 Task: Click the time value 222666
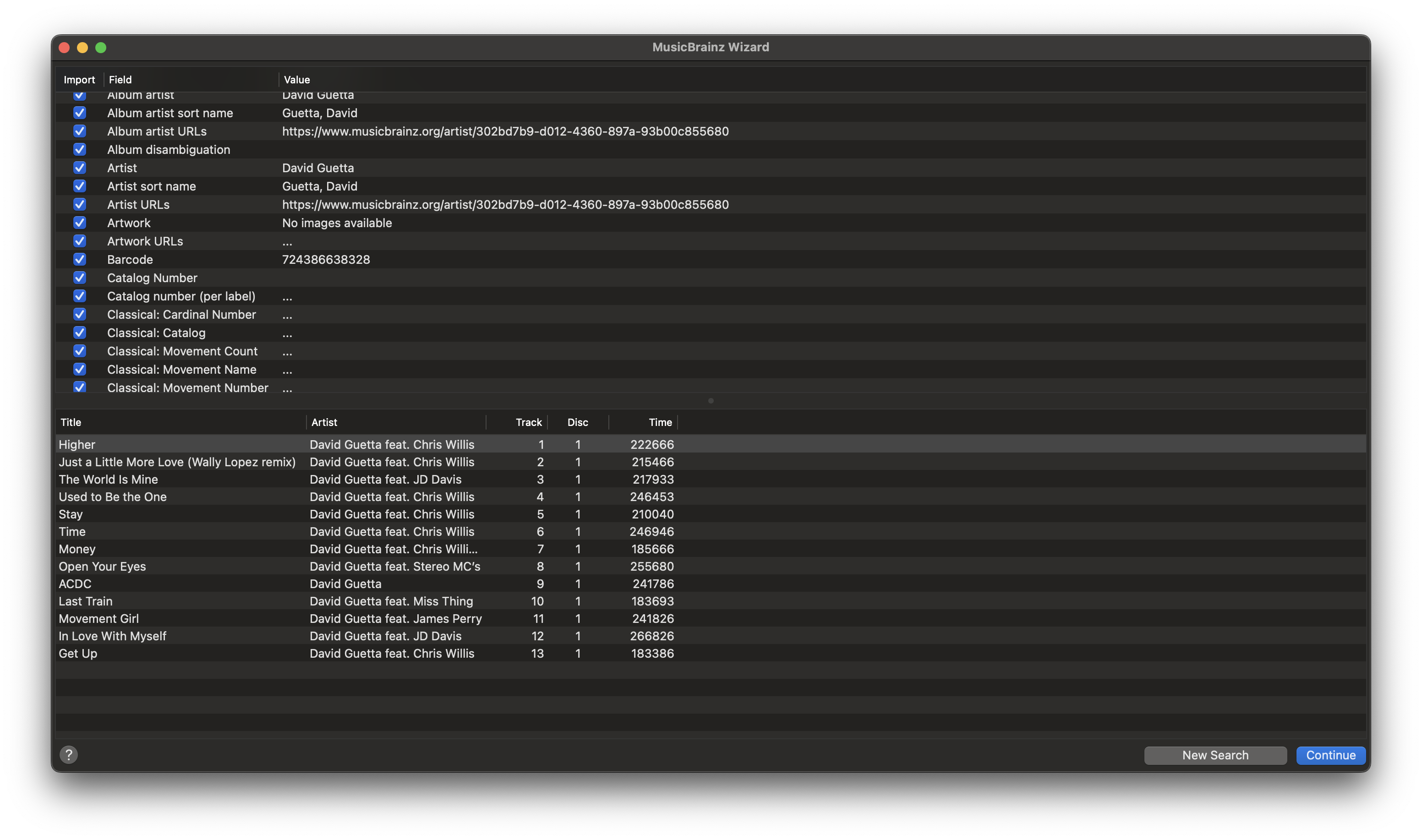652,444
